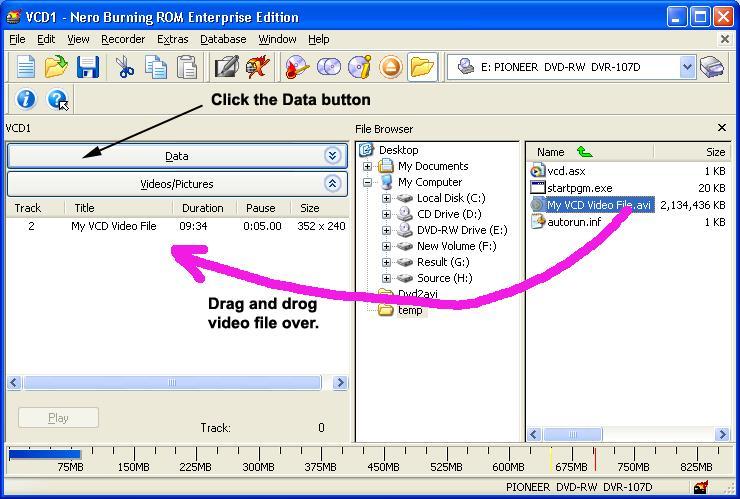Image resolution: width=740 pixels, height=499 pixels.
Task: Collapse the Videos/Pictures section chevron
Action: [332, 184]
